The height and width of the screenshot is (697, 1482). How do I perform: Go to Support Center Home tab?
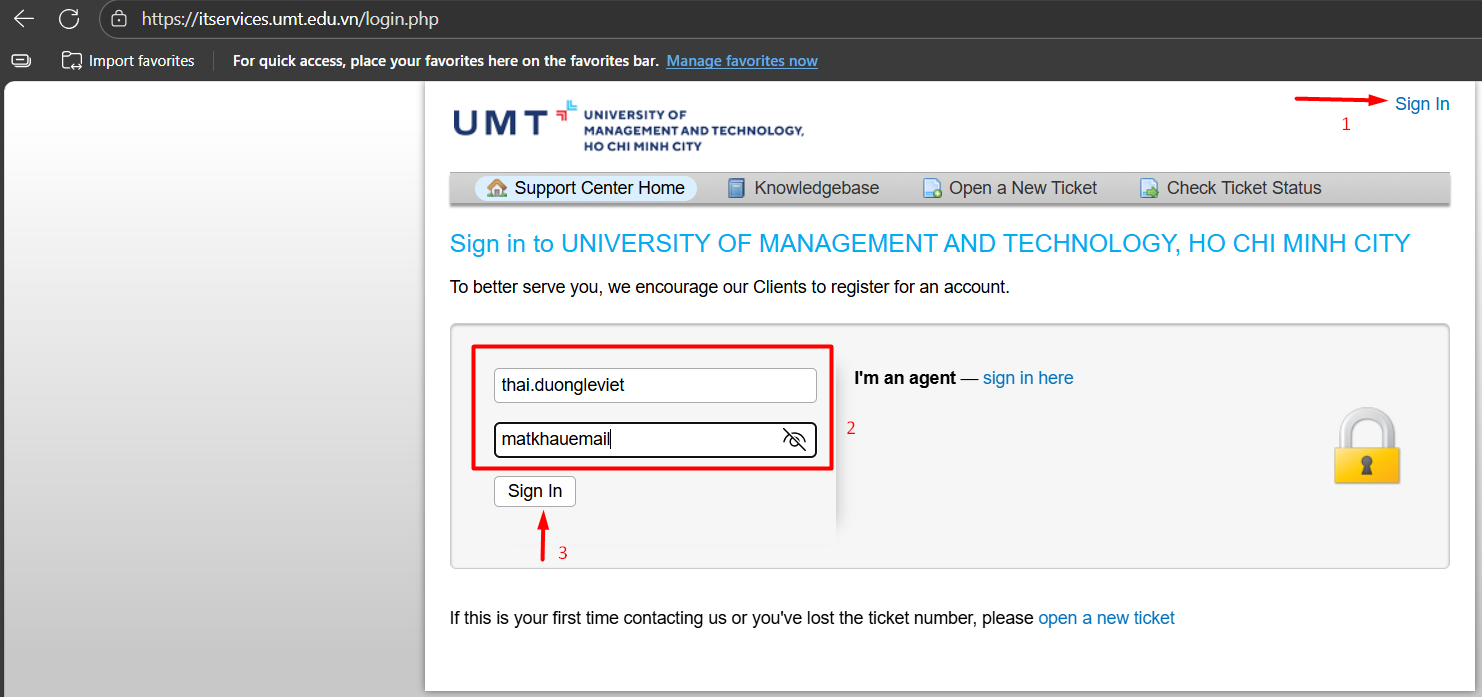[x=599, y=188]
